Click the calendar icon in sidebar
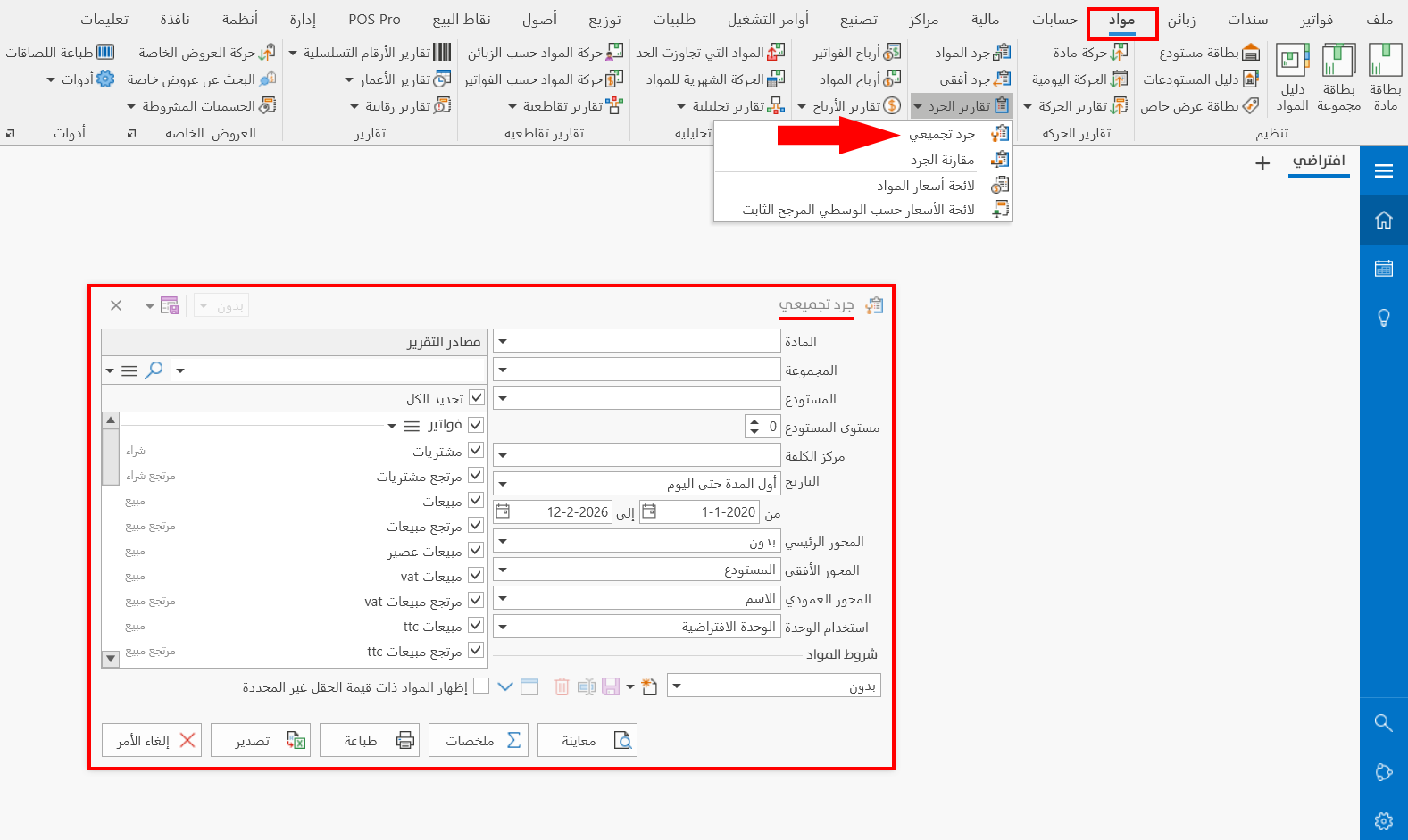Image resolution: width=1408 pixels, height=840 pixels. pyautogui.click(x=1384, y=268)
